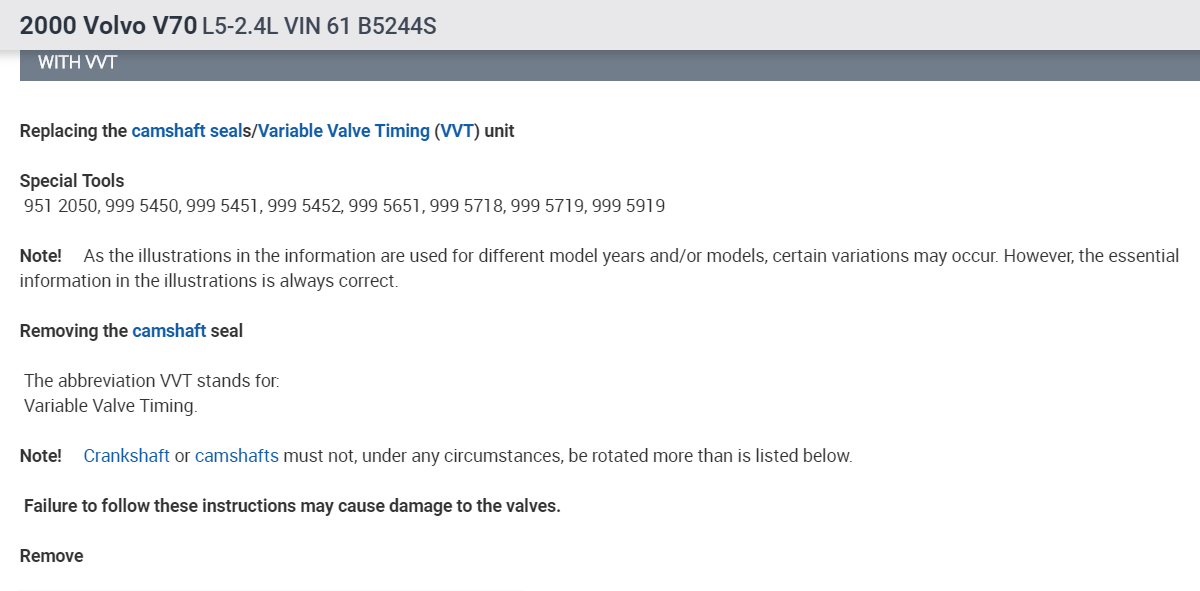Select tool number 999 5651 in the list

[x=385, y=206]
